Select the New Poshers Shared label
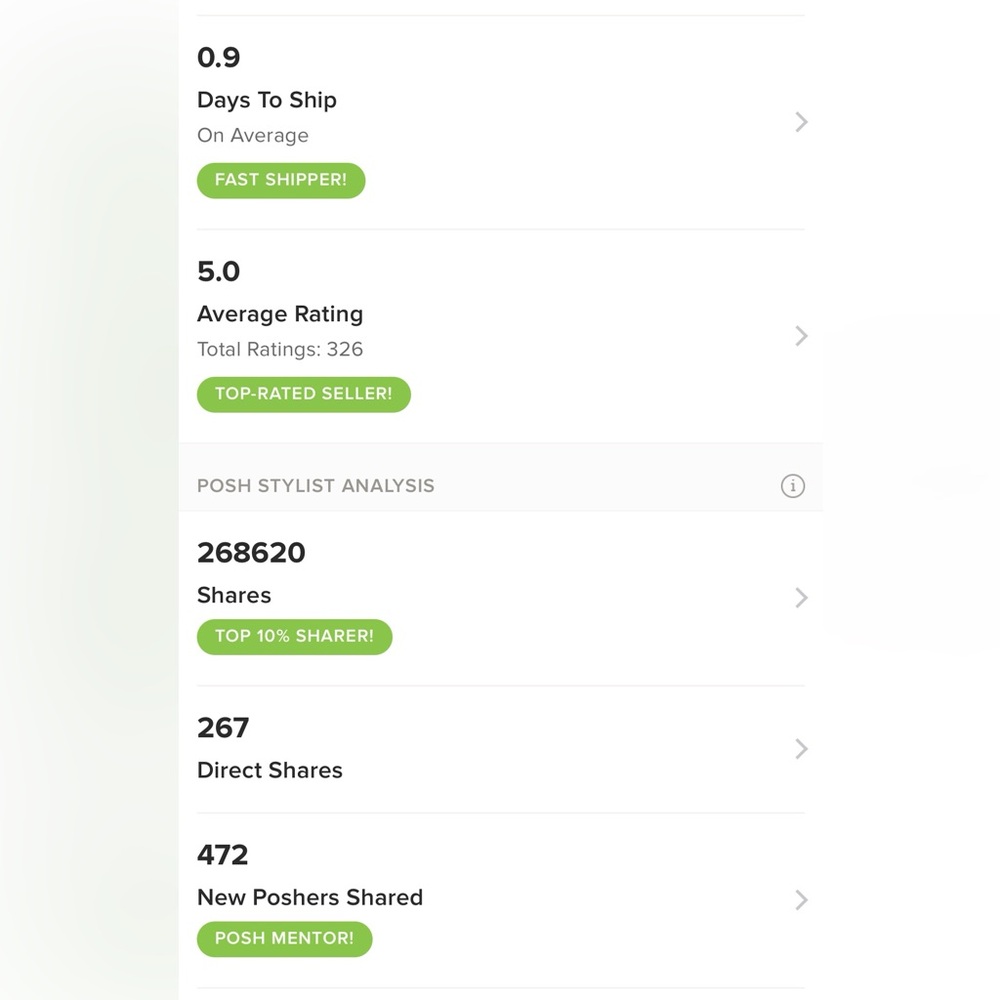Screen dimensions: 1000x1000 point(310,897)
